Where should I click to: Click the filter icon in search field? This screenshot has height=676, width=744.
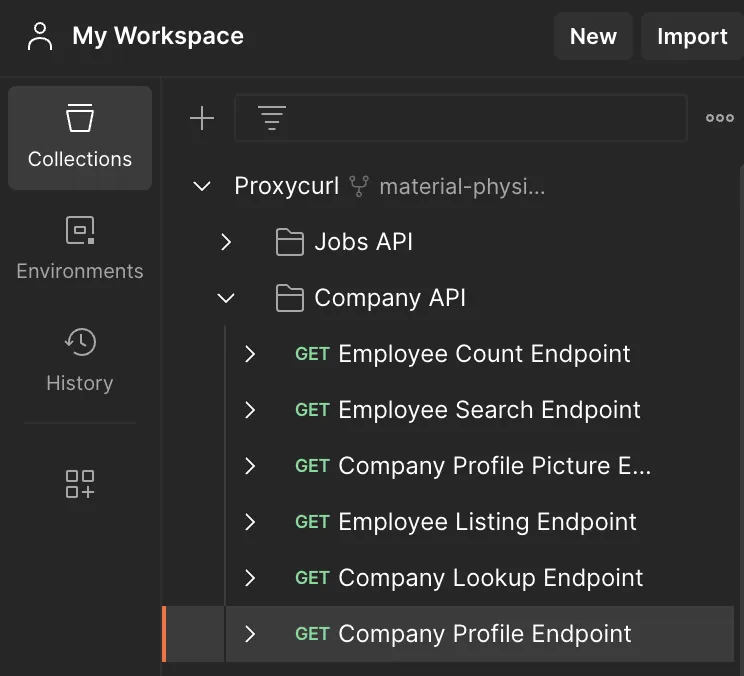tap(272, 118)
